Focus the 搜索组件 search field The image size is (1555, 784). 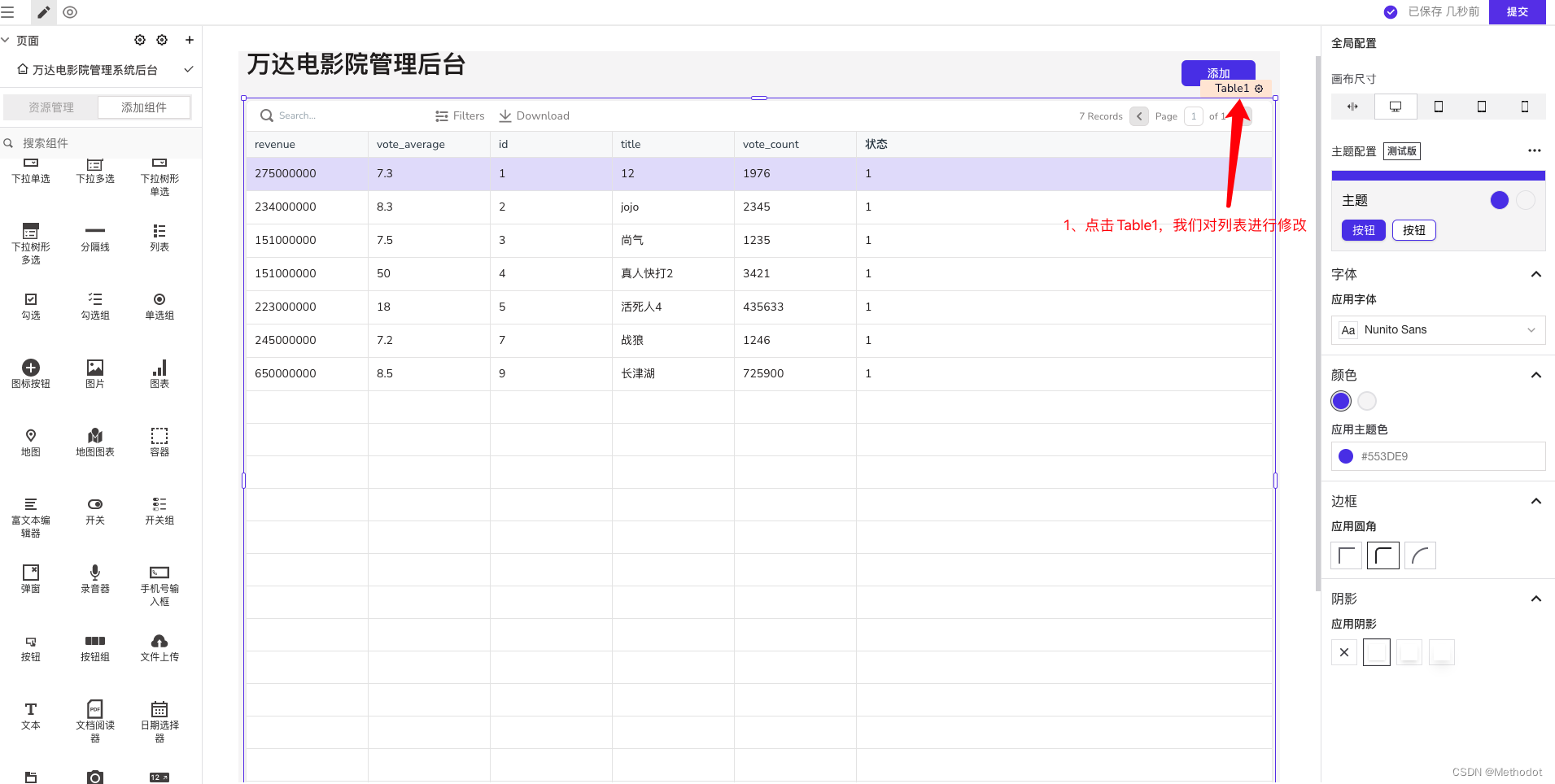pos(101,143)
